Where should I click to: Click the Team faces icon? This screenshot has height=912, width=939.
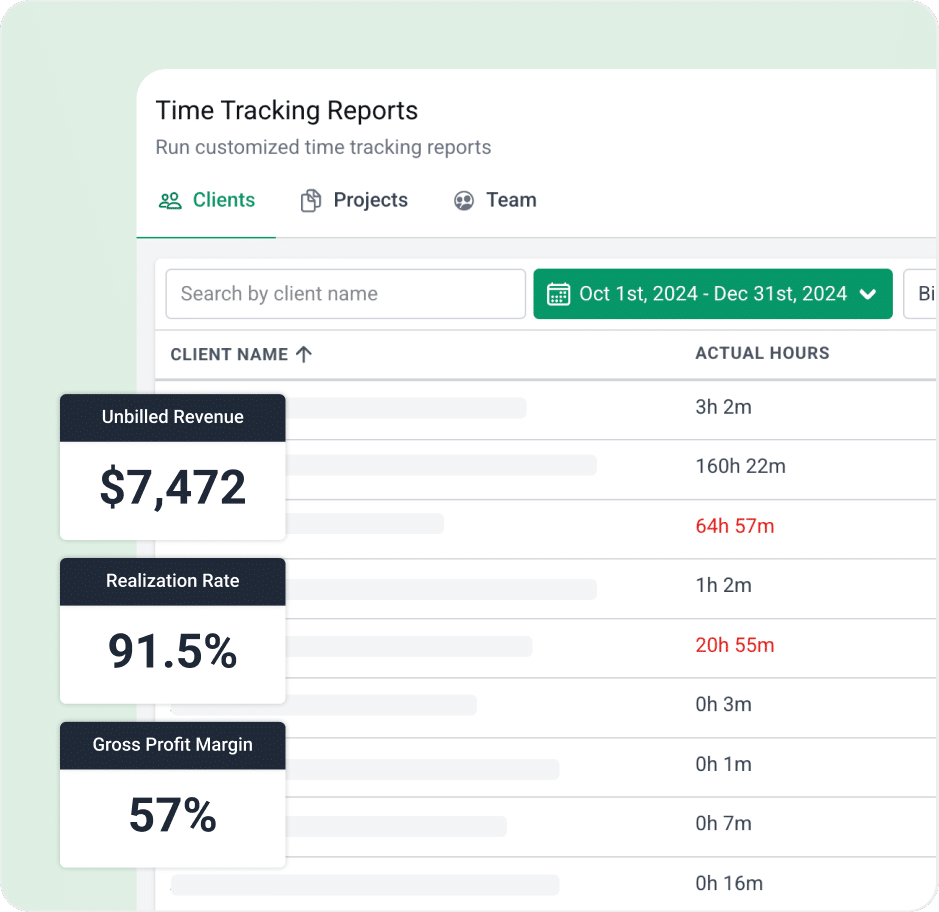pyautogui.click(x=464, y=201)
